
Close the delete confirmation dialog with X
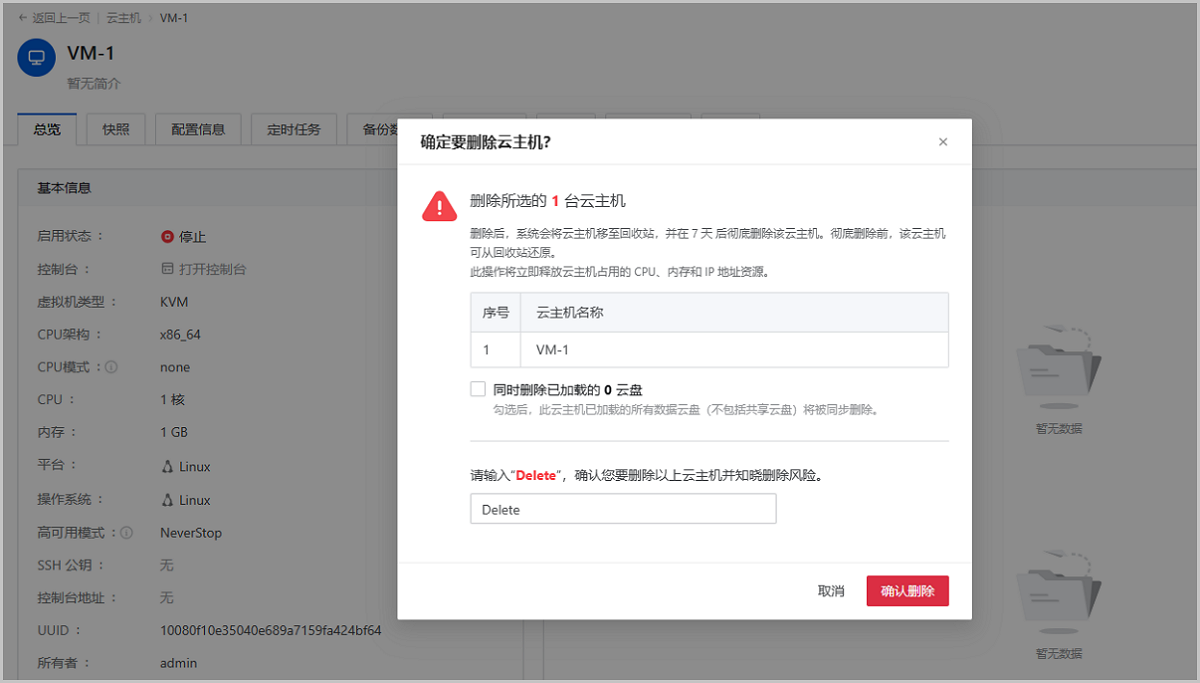click(942, 142)
